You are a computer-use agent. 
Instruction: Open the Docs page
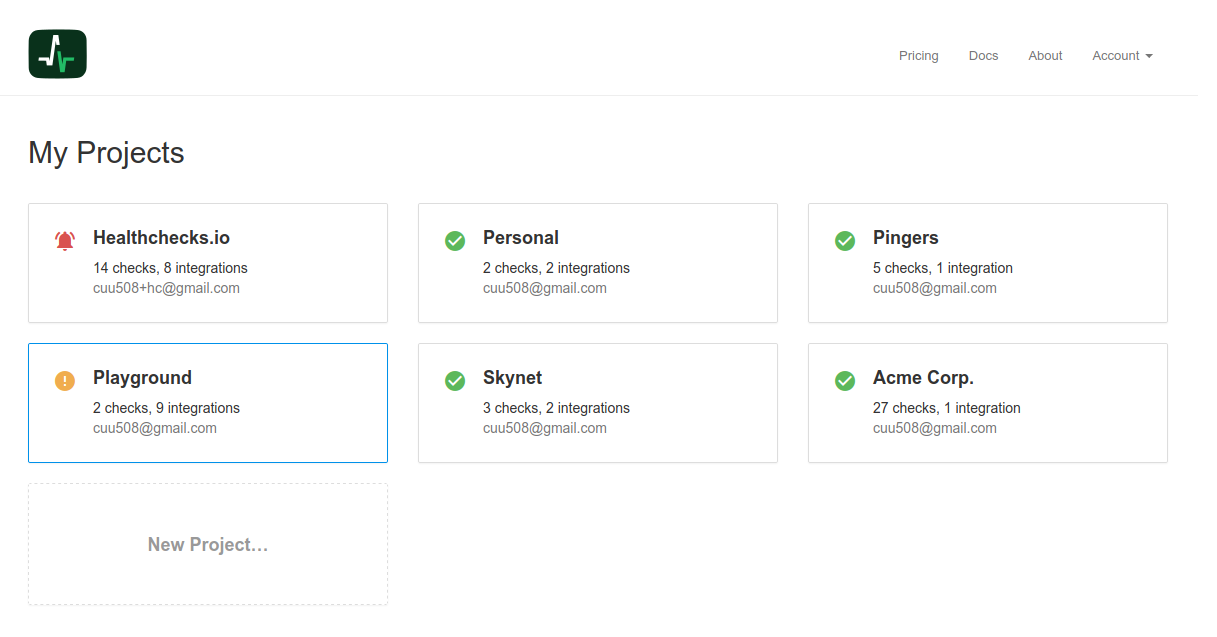point(983,55)
